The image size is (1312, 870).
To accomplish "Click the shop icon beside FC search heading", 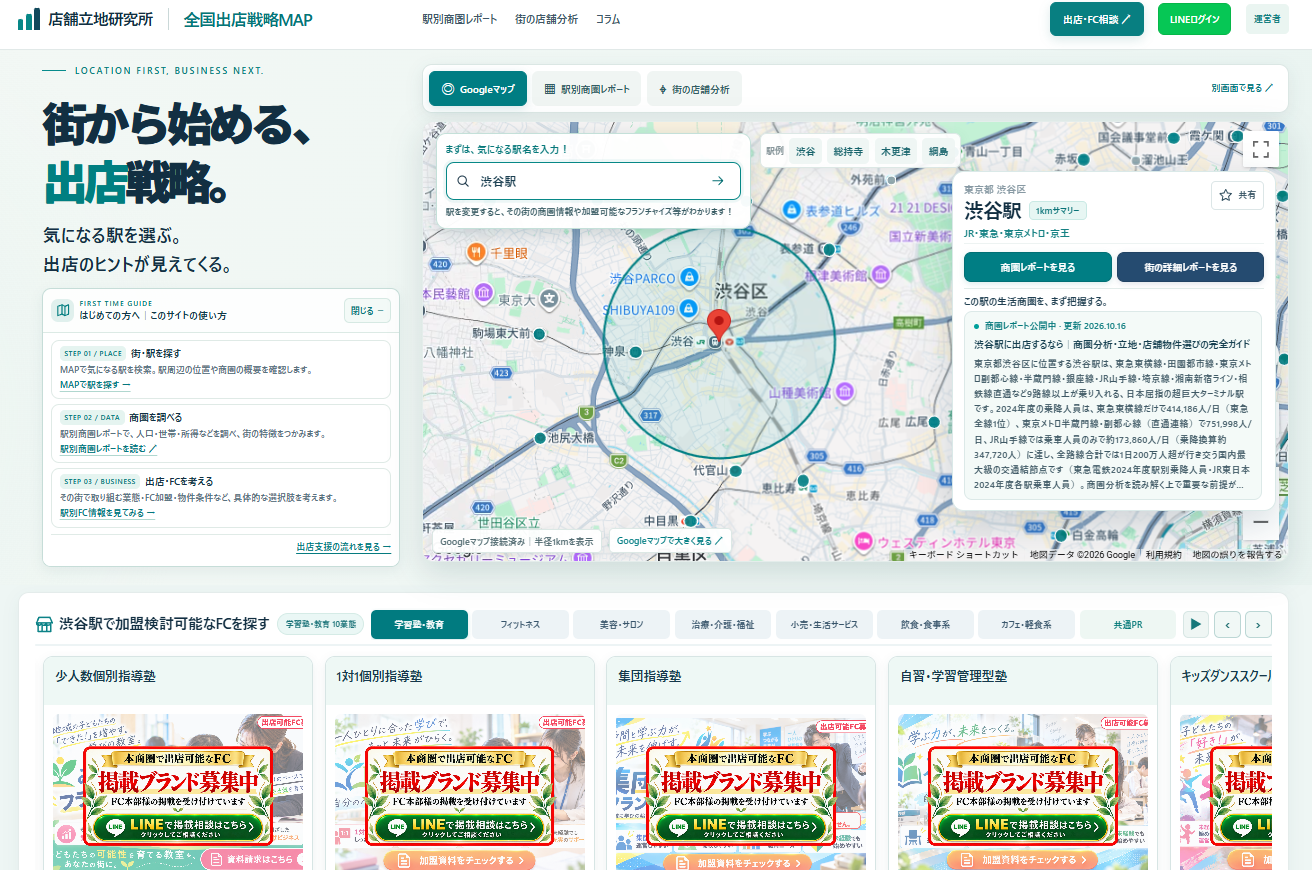I will pos(44,624).
